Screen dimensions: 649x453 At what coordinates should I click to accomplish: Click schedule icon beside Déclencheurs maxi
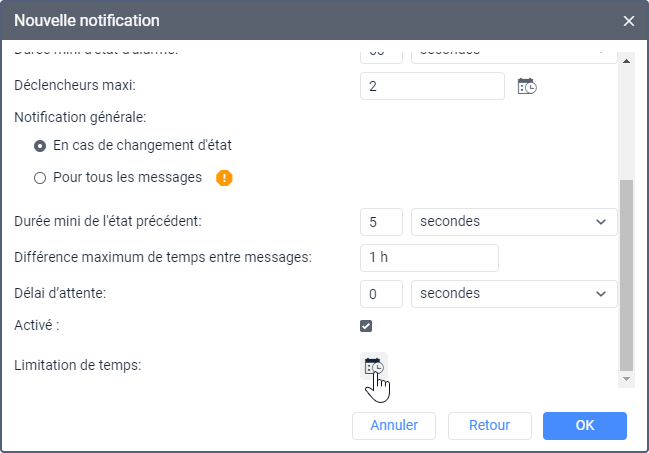coord(526,87)
